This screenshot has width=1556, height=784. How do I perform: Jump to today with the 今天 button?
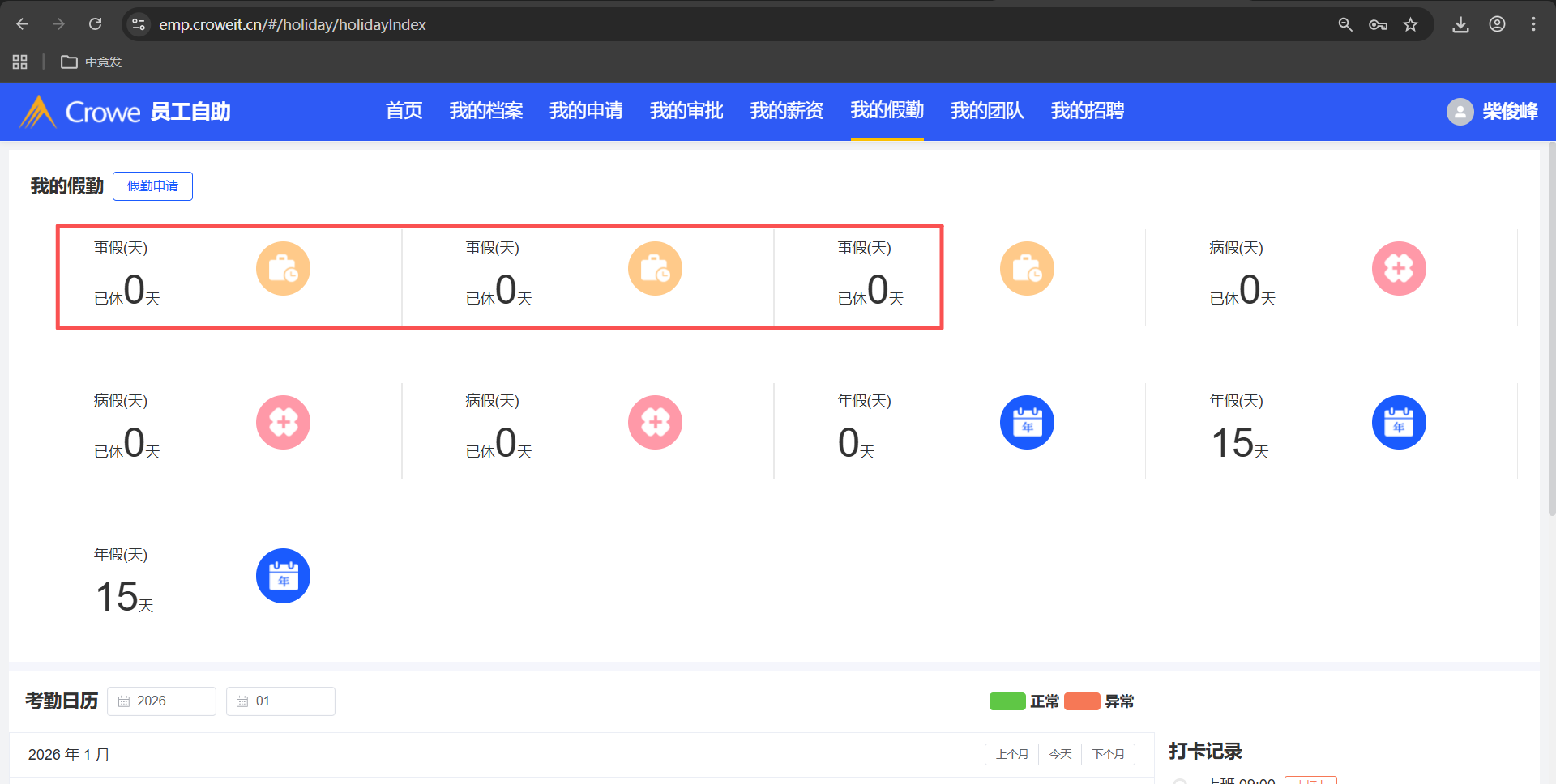(1060, 754)
